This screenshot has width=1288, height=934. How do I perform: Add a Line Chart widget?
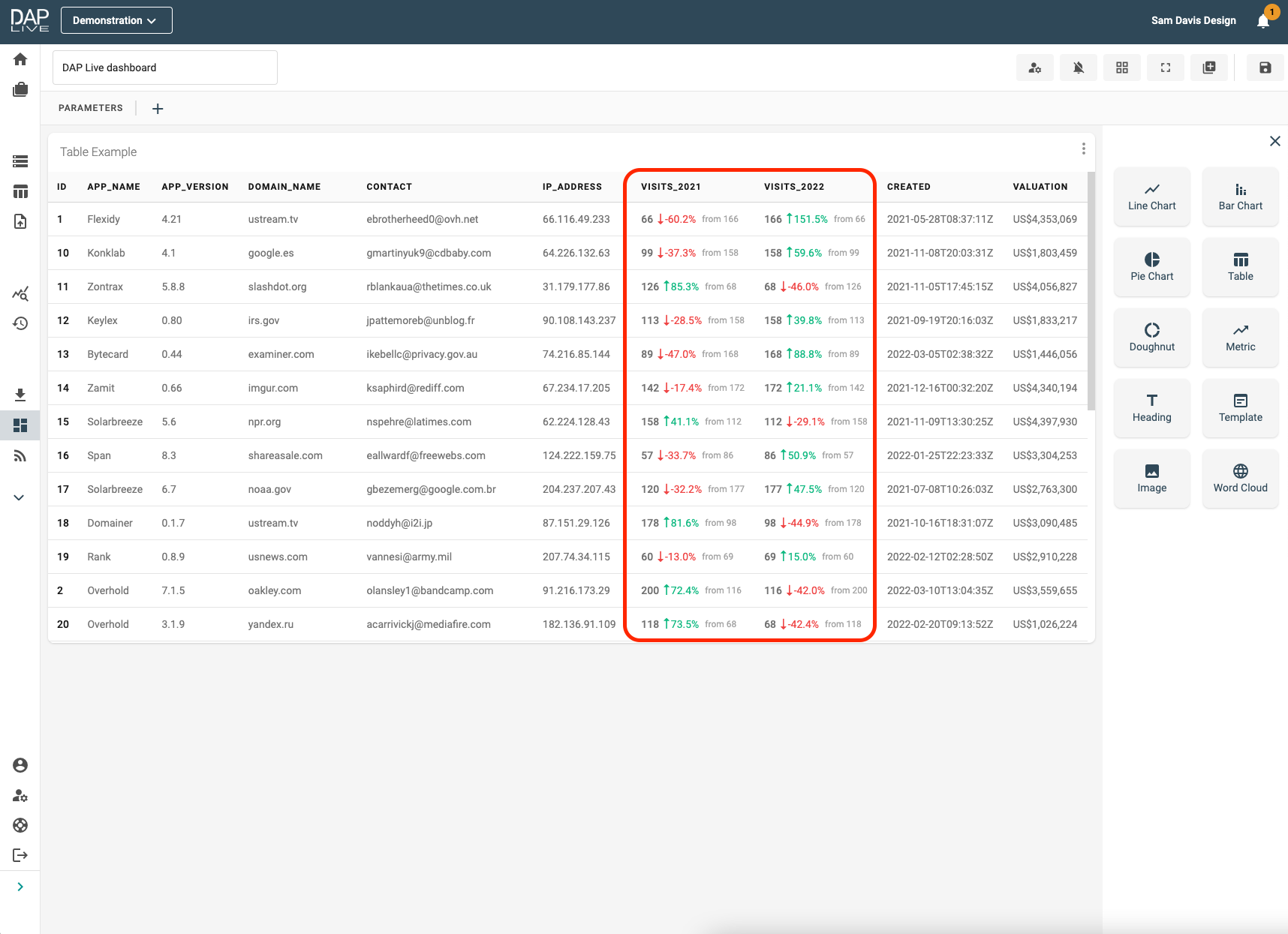pos(1151,197)
